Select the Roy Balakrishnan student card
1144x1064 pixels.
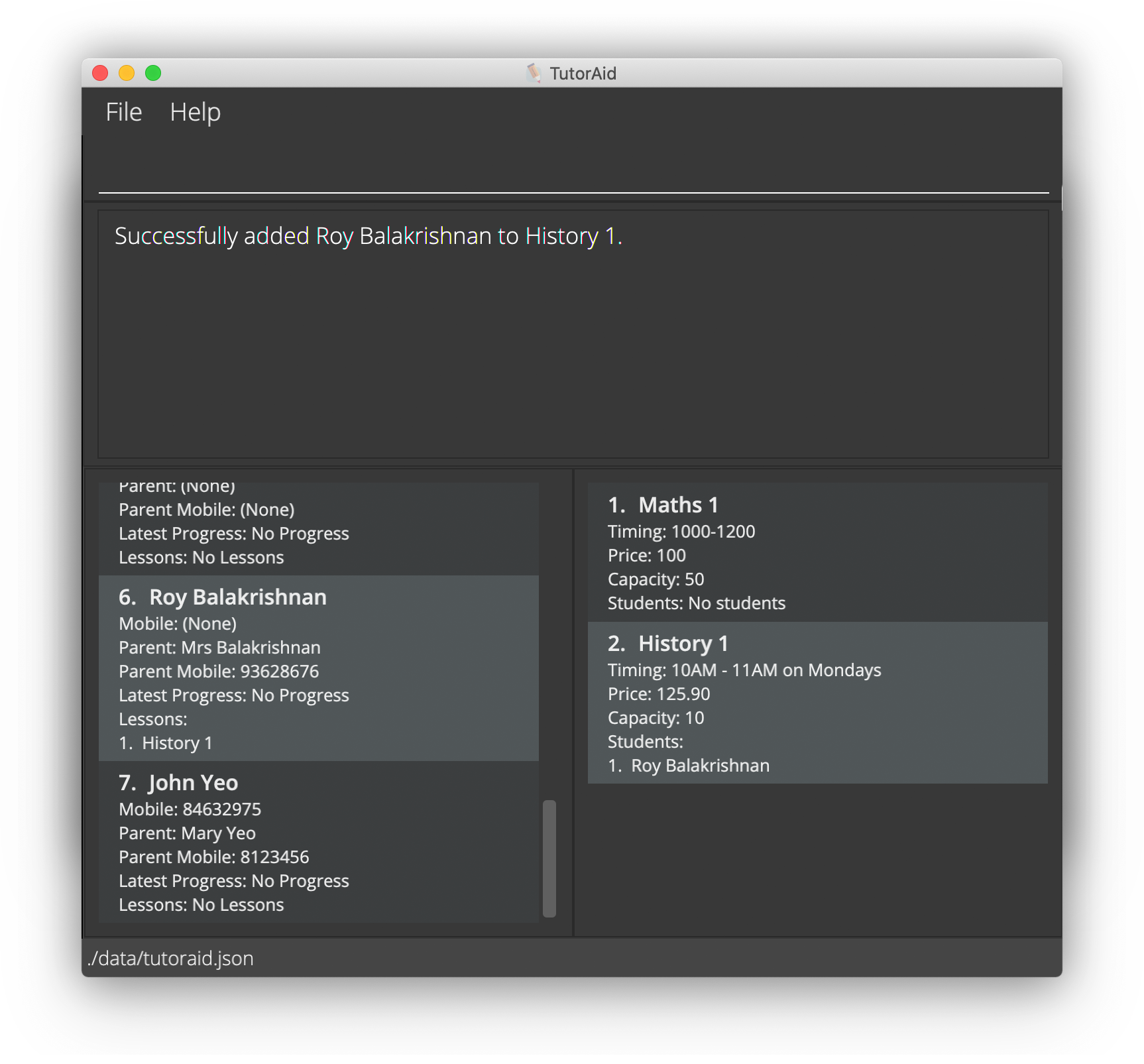pos(318,668)
